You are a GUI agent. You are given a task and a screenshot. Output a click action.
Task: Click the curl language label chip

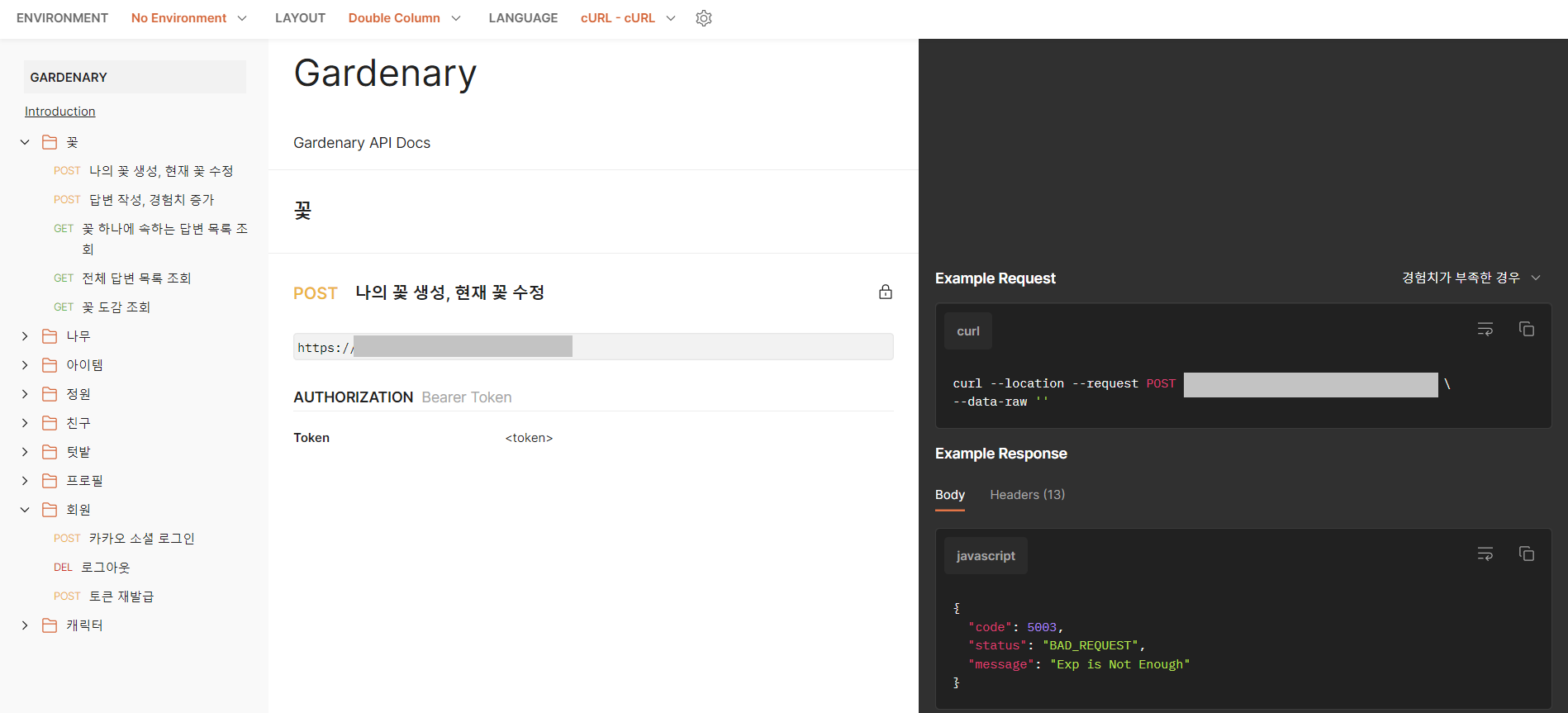pyautogui.click(x=968, y=331)
